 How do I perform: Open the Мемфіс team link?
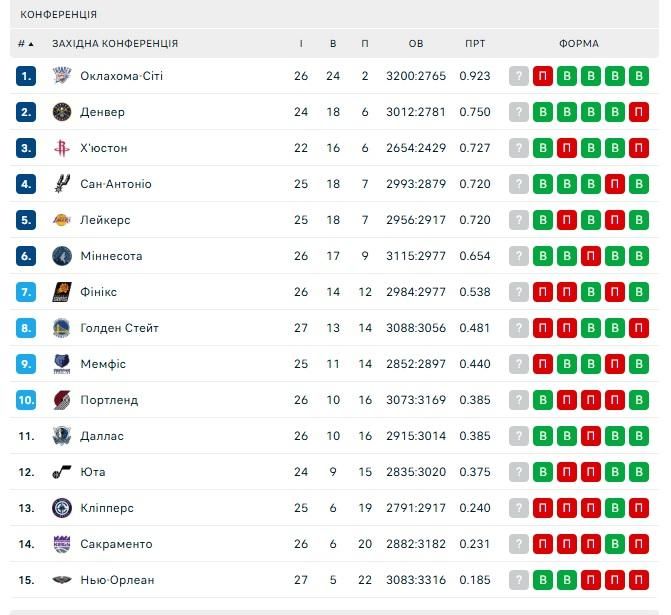pos(103,364)
